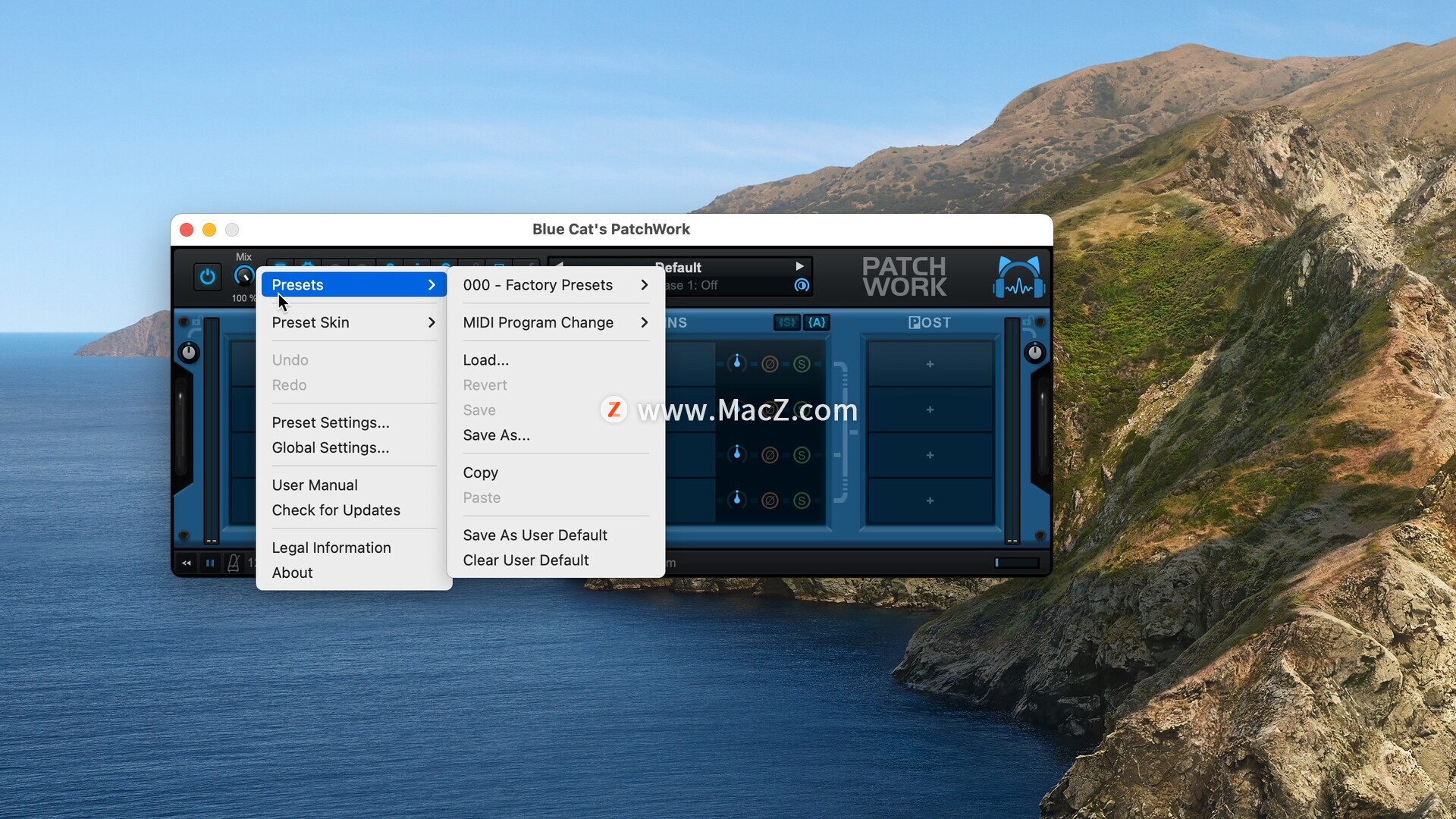Image resolution: width=1456 pixels, height=819 pixels.
Task: Open the Presets submenu
Action: click(353, 285)
